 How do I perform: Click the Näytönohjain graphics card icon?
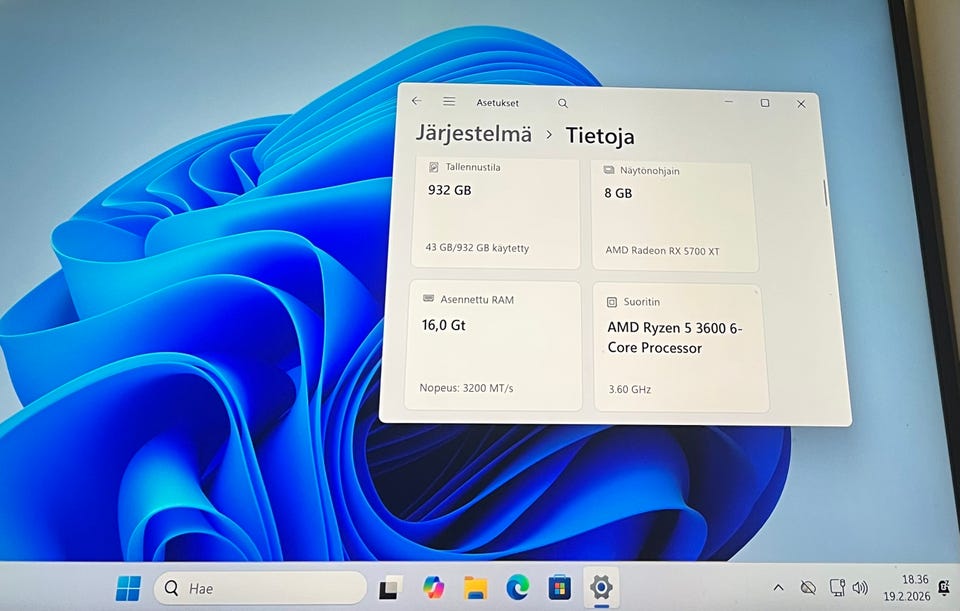[x=609, y=170]
